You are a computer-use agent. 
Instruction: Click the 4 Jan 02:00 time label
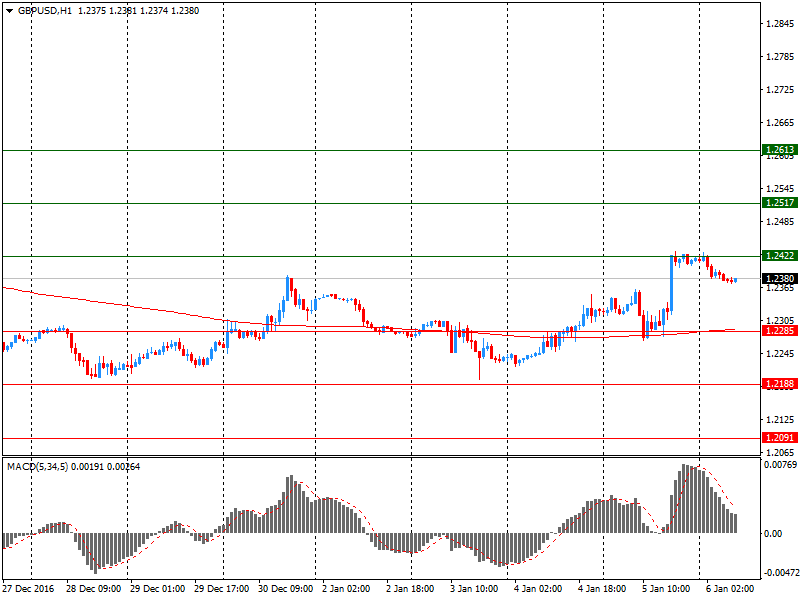[x=538, y=589]
